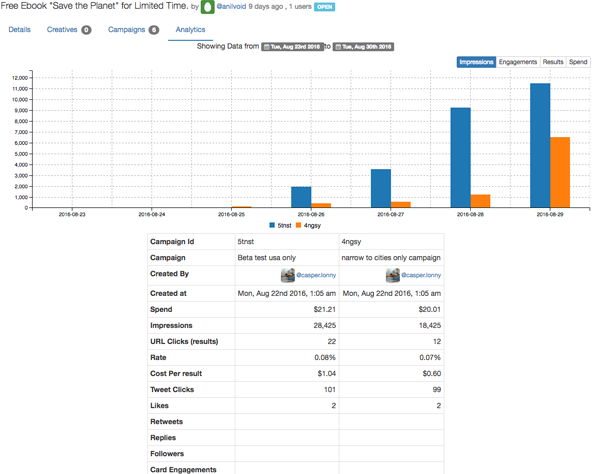The height and width of the screenshot is (474, 600).
Task: Select the Analytics tab
Action: (x=190, y=30)
